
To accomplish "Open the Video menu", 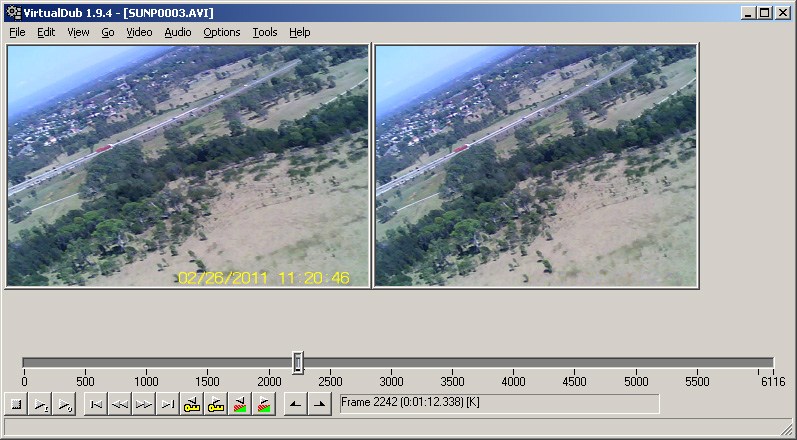I will (x=139, y=32).
